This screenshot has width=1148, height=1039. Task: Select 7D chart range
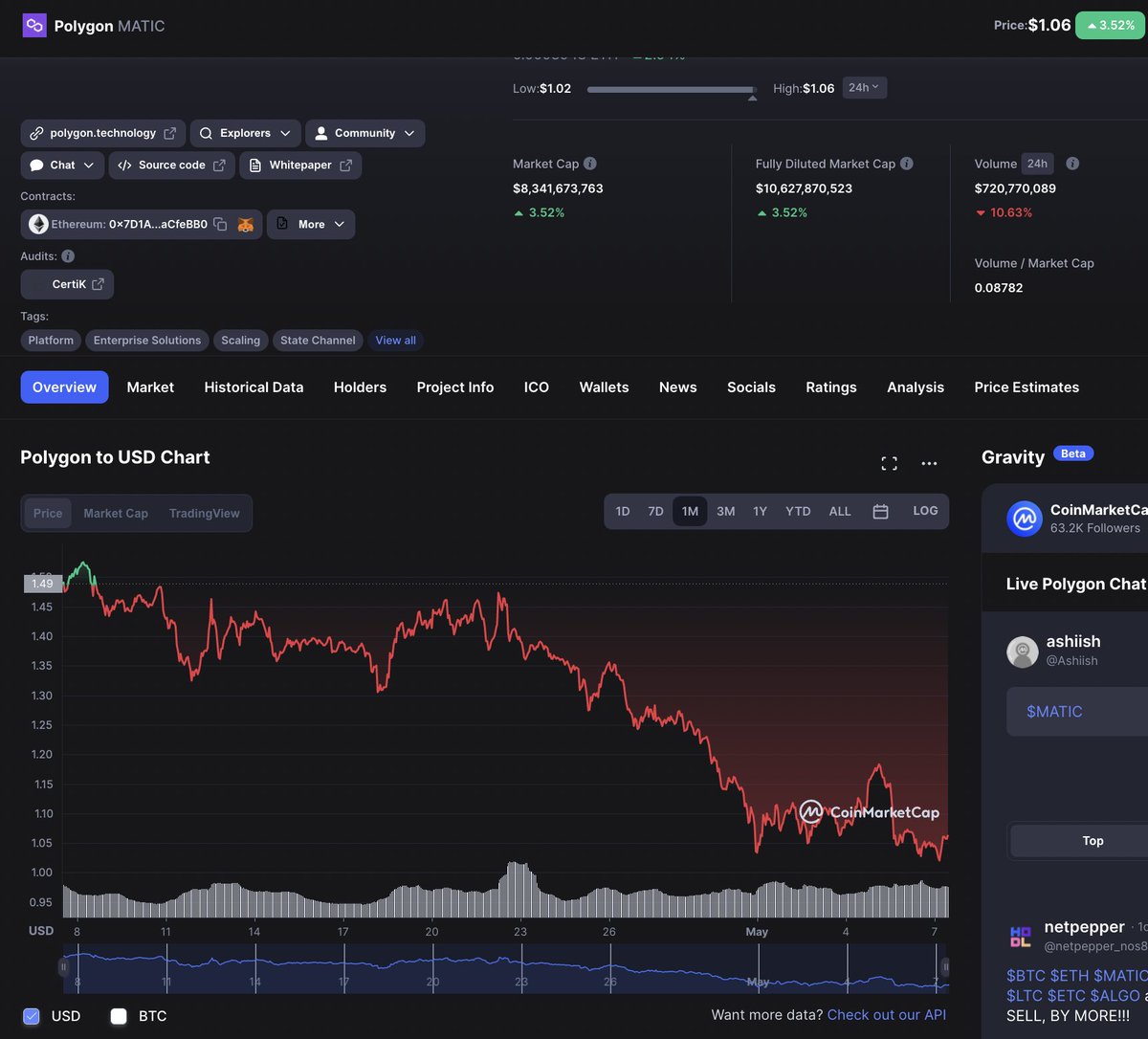[x=655, y=512]
